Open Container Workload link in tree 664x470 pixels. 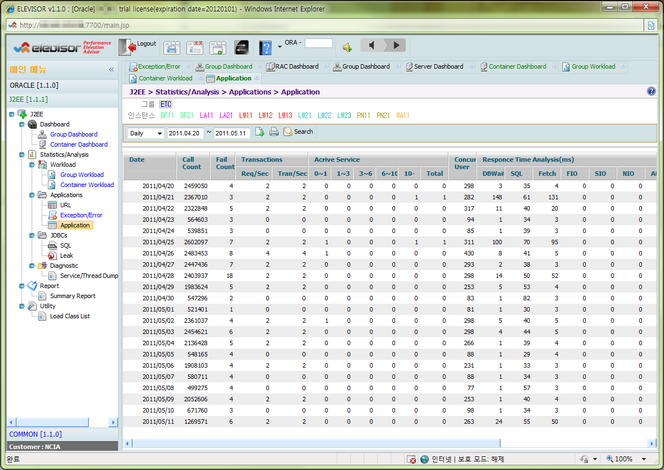point(87,185)
